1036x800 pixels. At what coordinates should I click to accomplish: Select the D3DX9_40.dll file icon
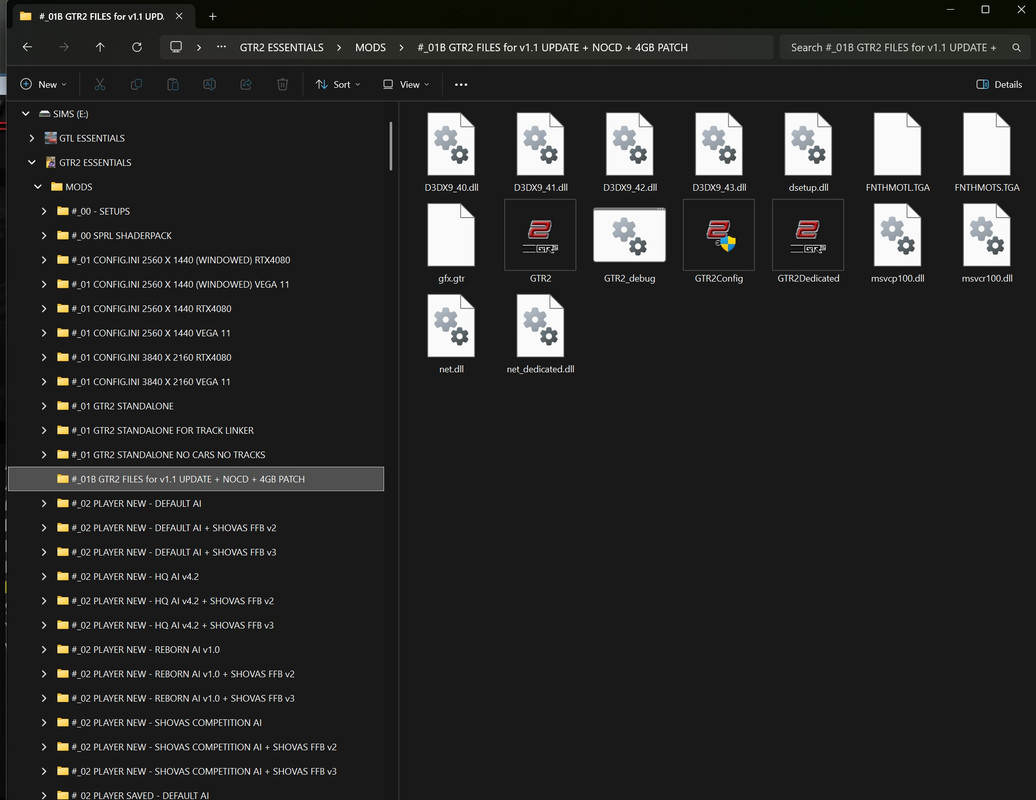[x=451, y=144]
